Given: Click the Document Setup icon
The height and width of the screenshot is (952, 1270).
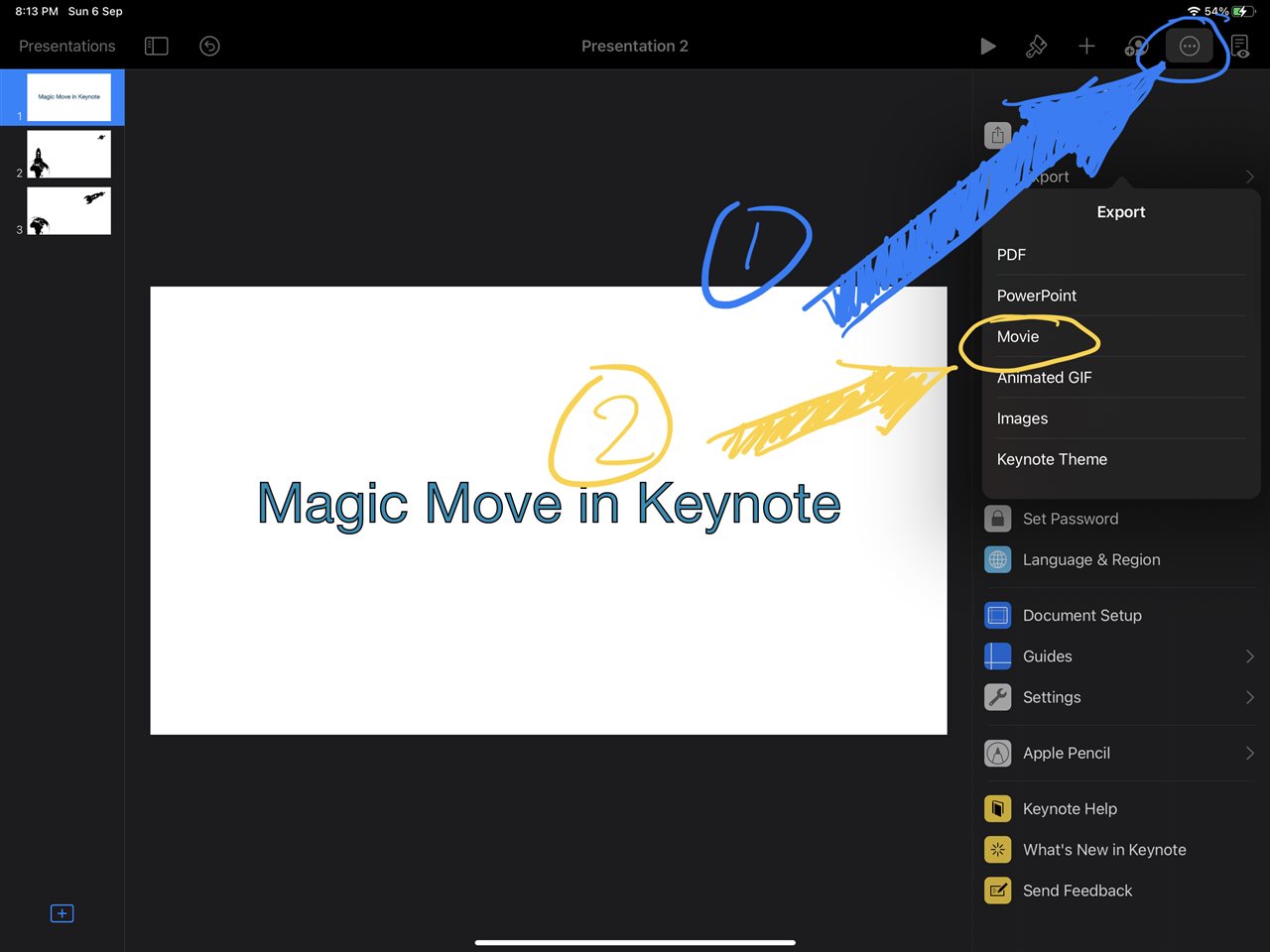Looking at the screenshot, I should coord(997,615).
